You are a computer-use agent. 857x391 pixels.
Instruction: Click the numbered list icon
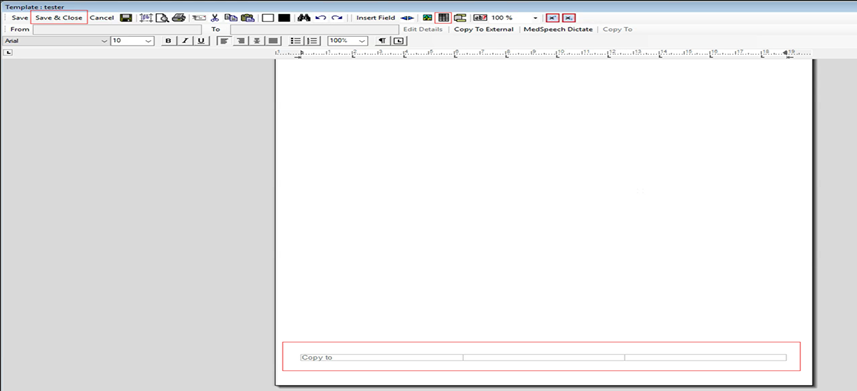[x=312, y=41]
